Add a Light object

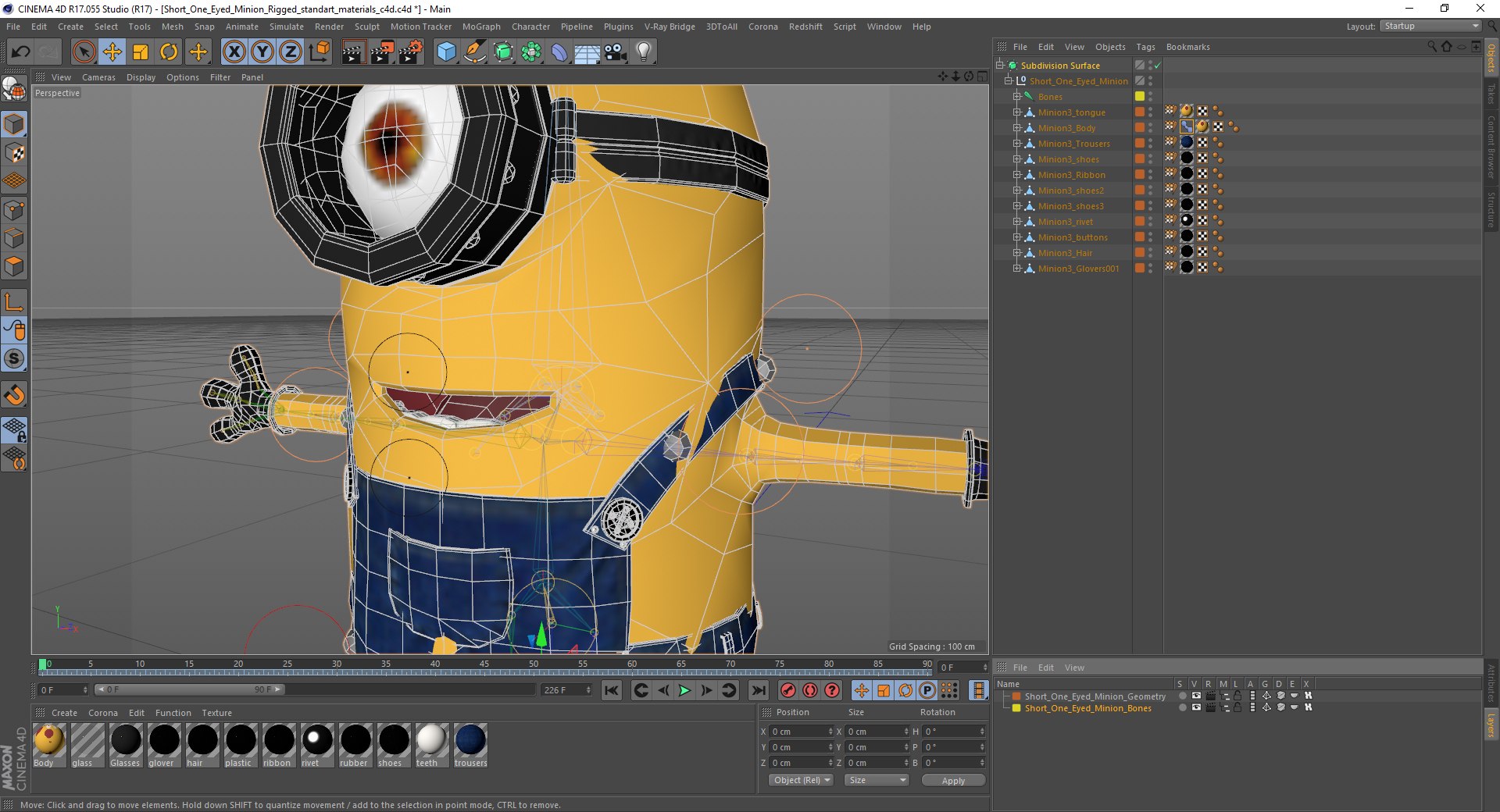(644, 52)
